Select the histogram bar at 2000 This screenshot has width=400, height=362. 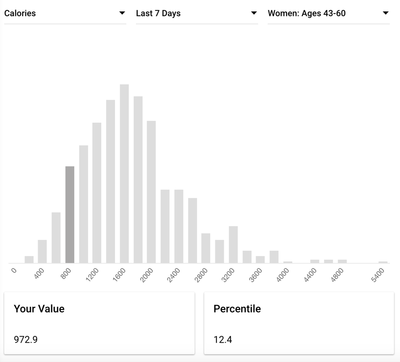pyautogui.click(x=151, y=192)
